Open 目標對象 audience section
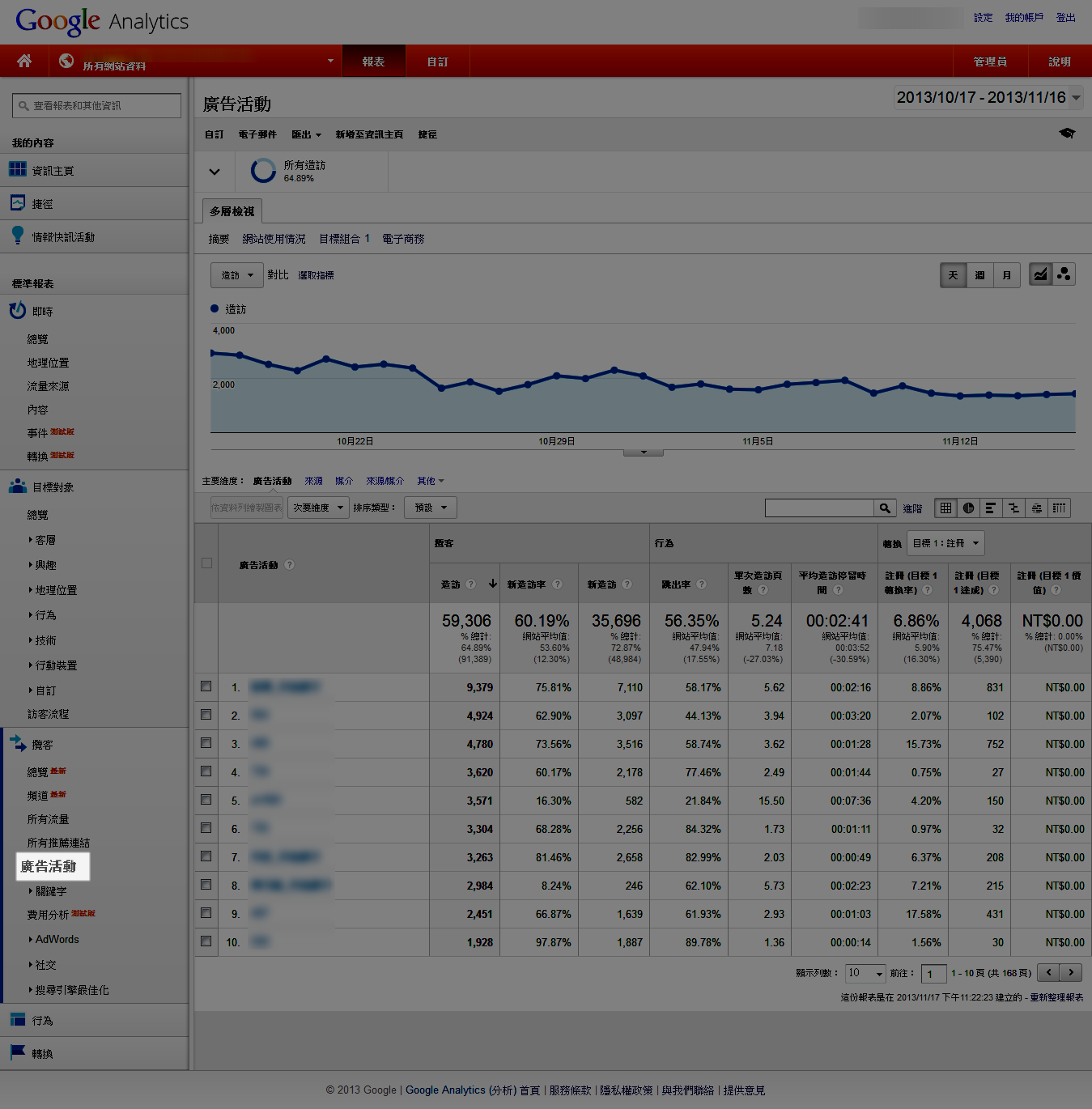This screenshot has height=1109, width=1092. [x=94, y=487]
